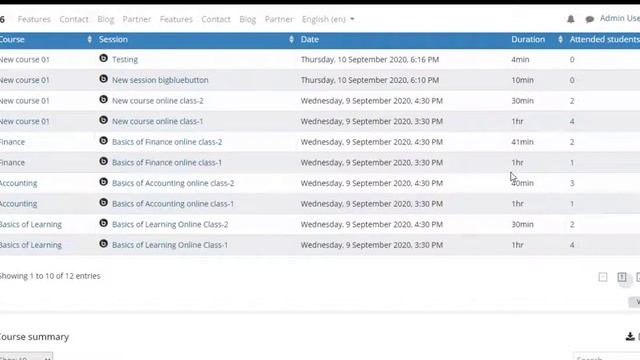Open Basics of Finance online class-1 link
Screen dimensions: 640x360
coord(167,162)
